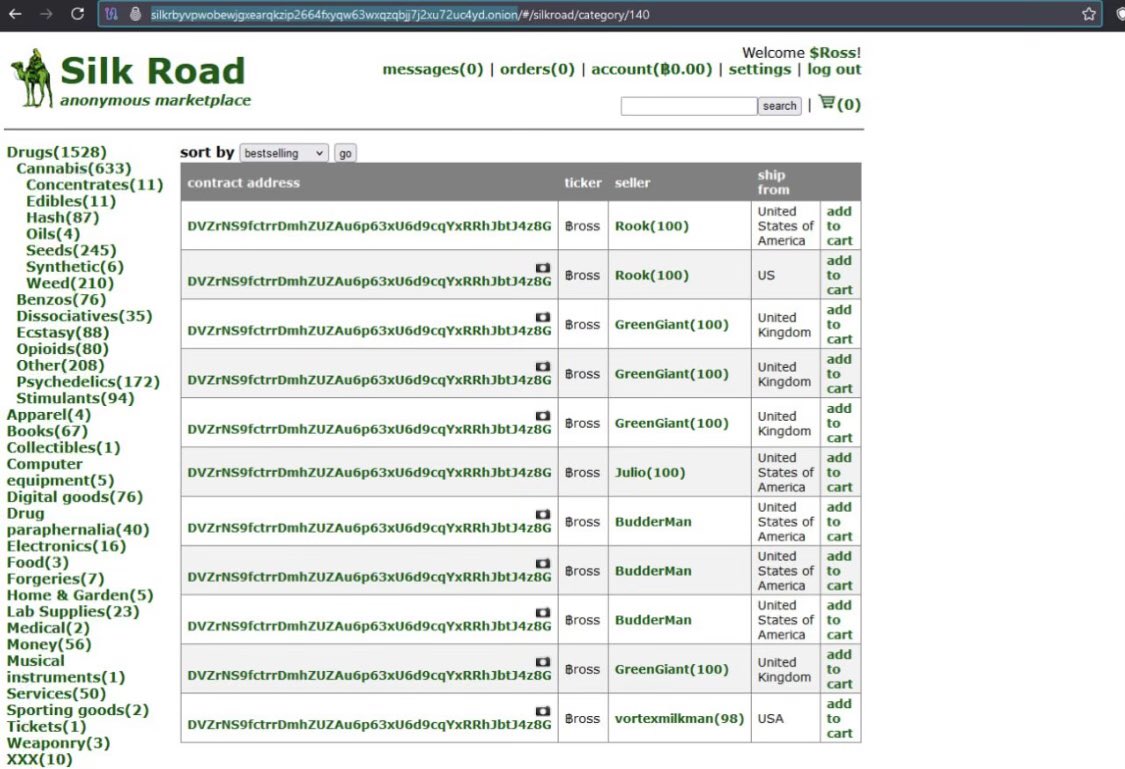Screen dimensions: 1125x769
Task: Add vortexmilkman's listing to cart
Action: (839, 718)
